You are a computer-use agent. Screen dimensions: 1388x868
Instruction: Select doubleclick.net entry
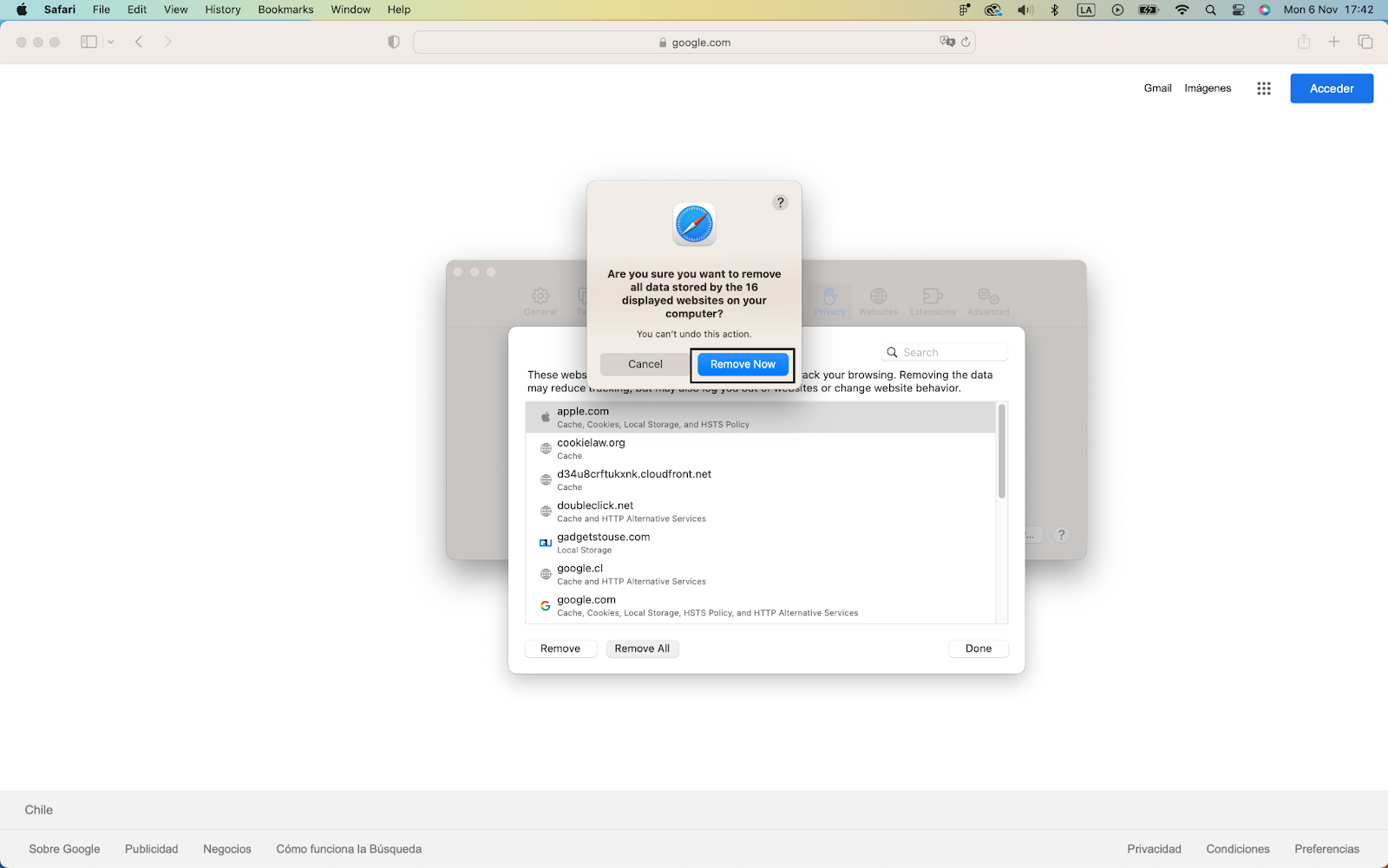click(x=760, y=512)
